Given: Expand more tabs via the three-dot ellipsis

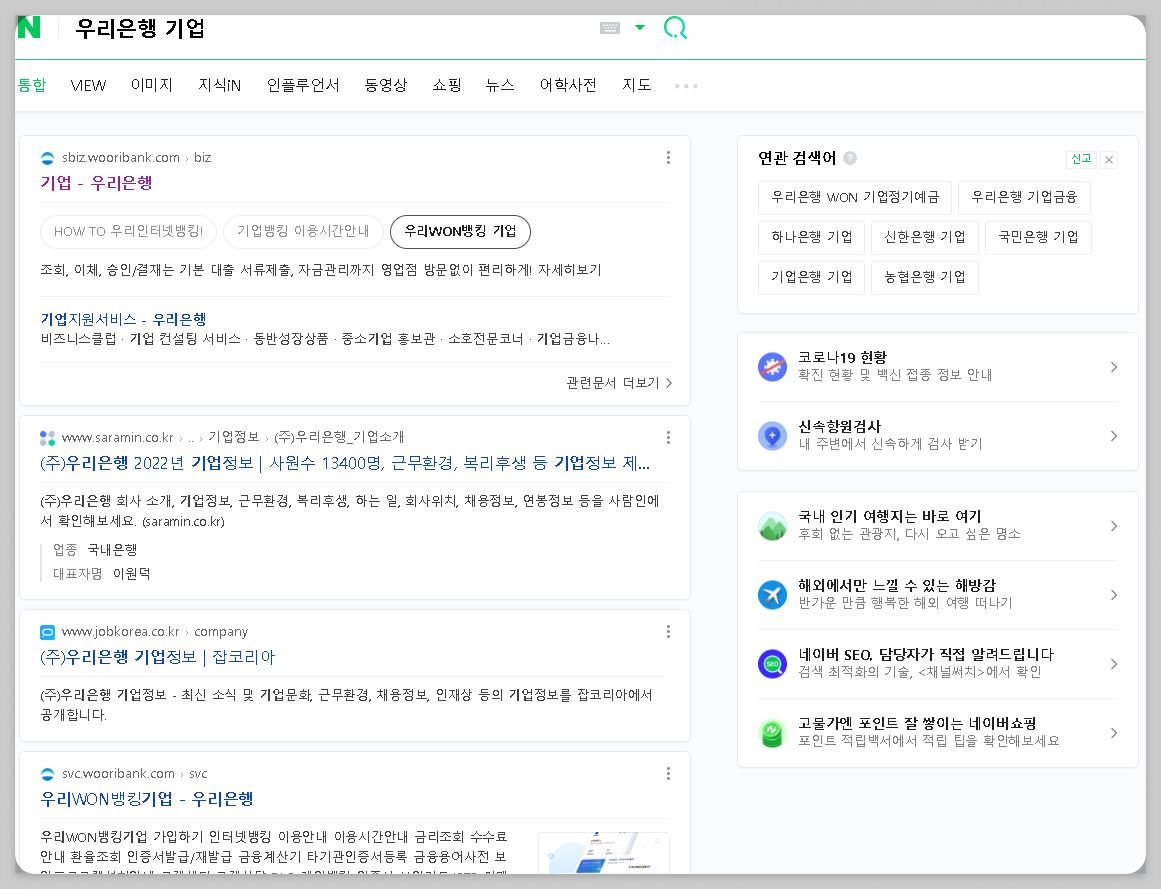Looking at the screenshot, I should pos(686,86).
